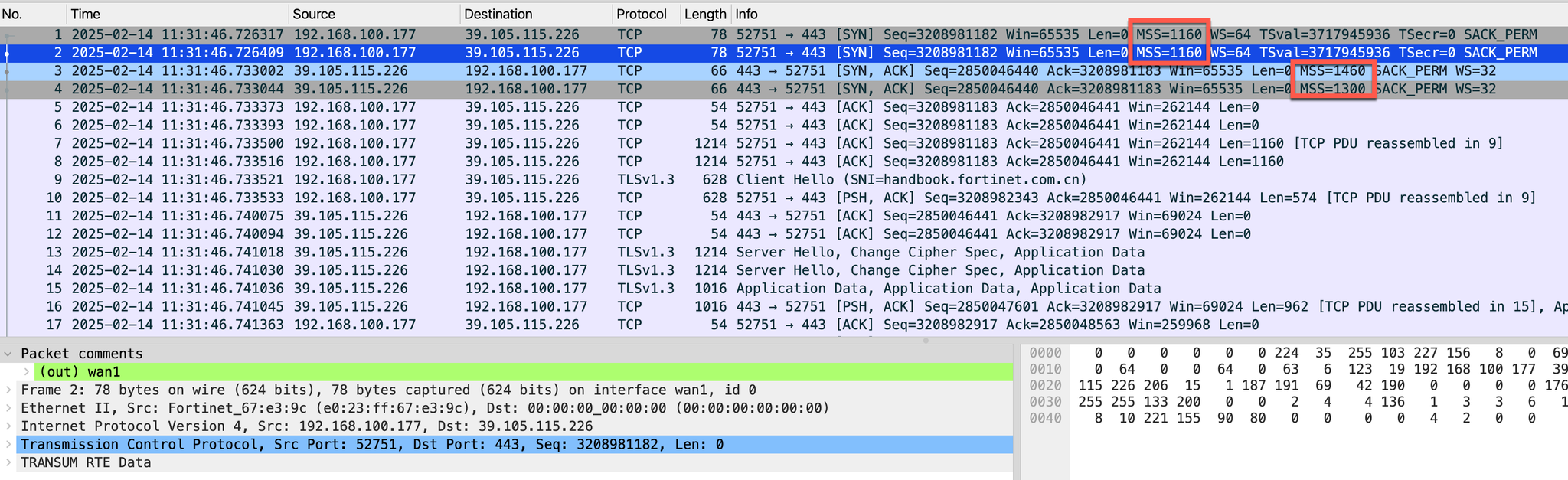
Task: Sort by the Protocol column header
Action: click(646, 14)
